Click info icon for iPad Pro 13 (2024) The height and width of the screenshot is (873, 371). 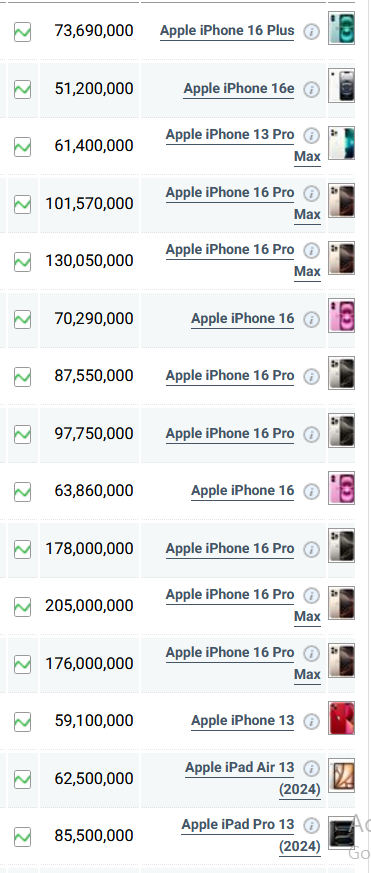point(312,825)
